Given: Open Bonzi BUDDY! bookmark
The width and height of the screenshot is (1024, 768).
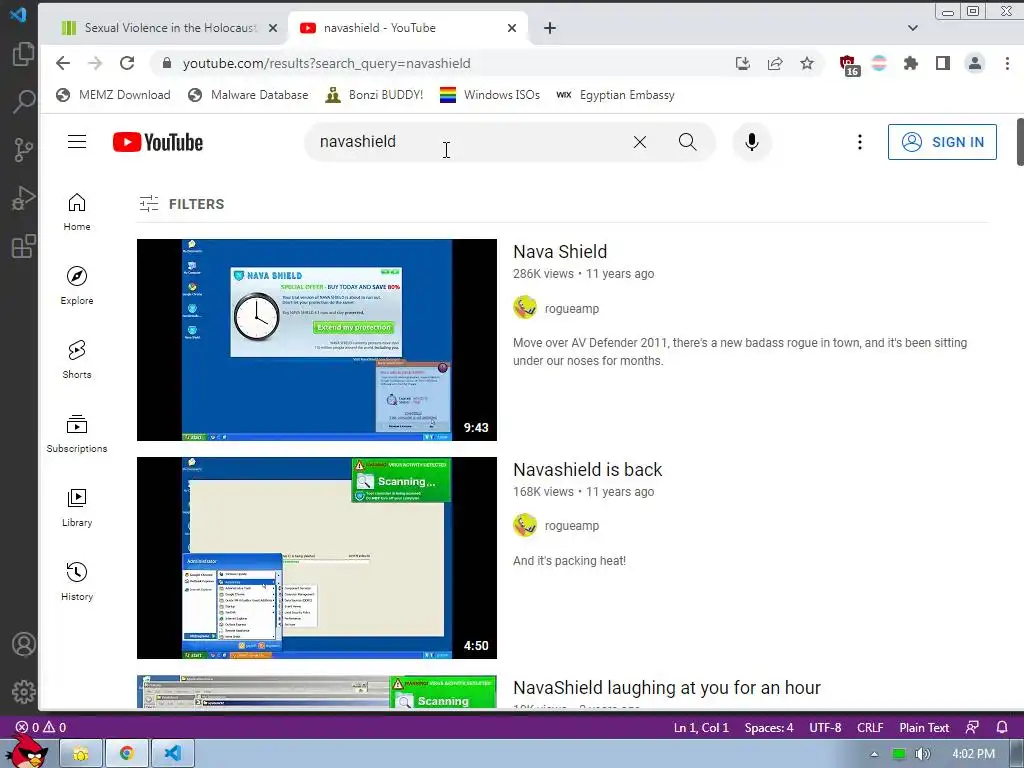Looking at the screenshot, I should pos(374,95).
